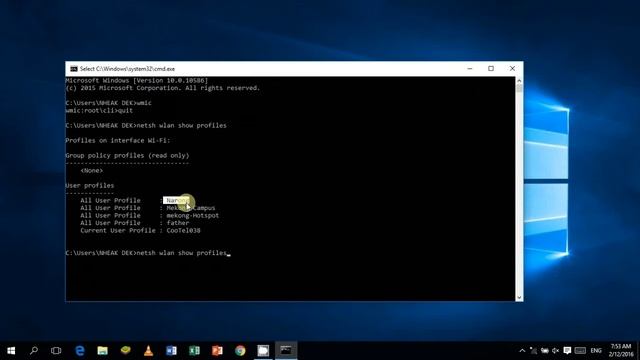Screen dimensions: 640x360
Task: Click 'Group policy profiles (read only)' line
Action: (x=127, y=156)
